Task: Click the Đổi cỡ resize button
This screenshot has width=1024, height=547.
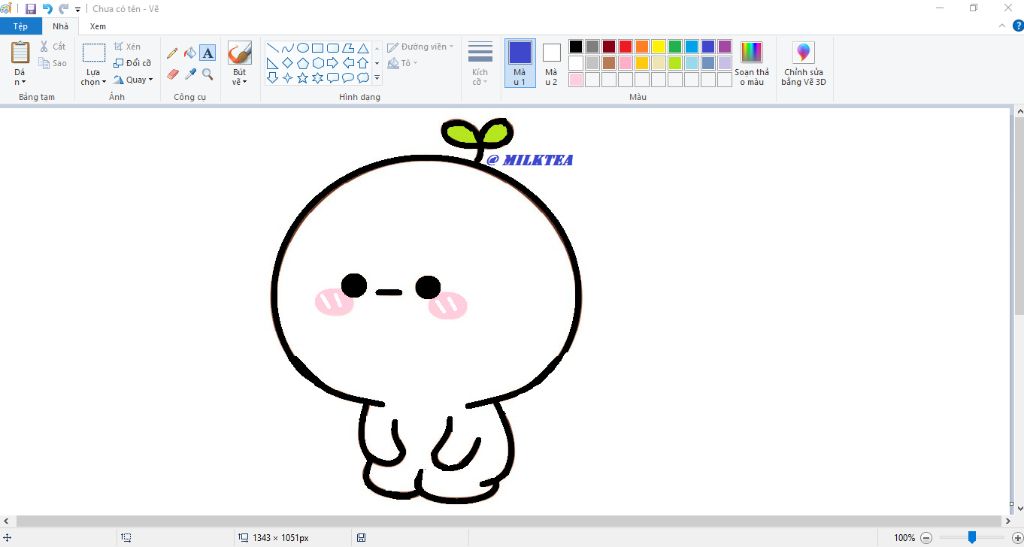Action: click(x=132, y=63)
